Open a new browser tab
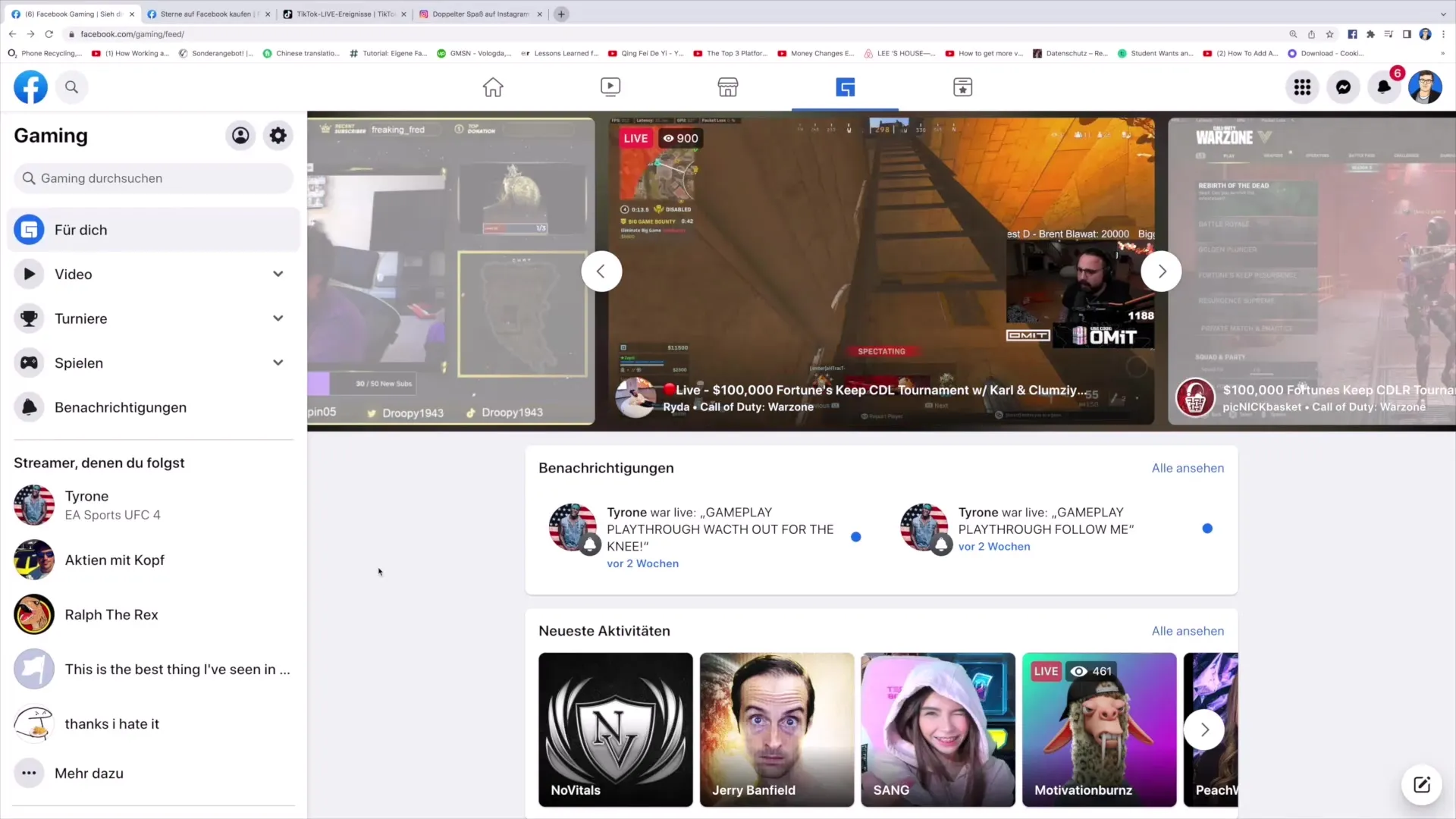This screenshot has width=1456, height=819. pos(561,14)
